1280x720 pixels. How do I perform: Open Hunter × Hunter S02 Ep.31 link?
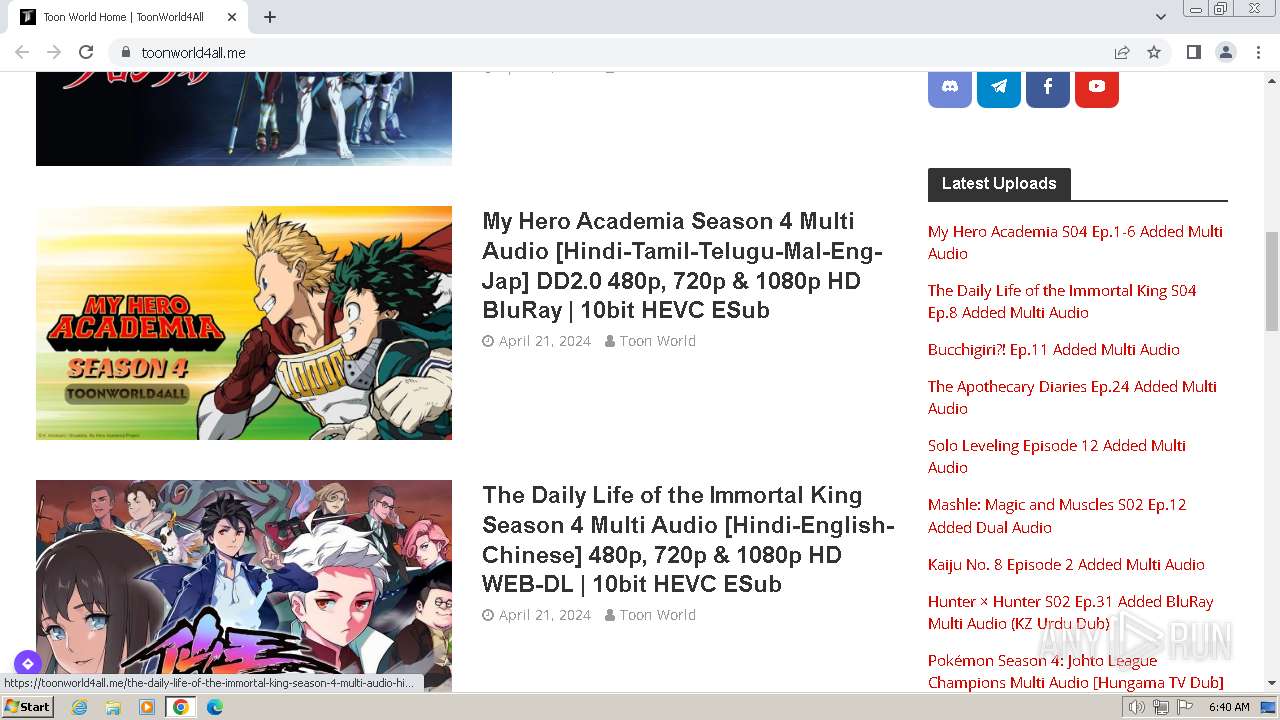1070,612
